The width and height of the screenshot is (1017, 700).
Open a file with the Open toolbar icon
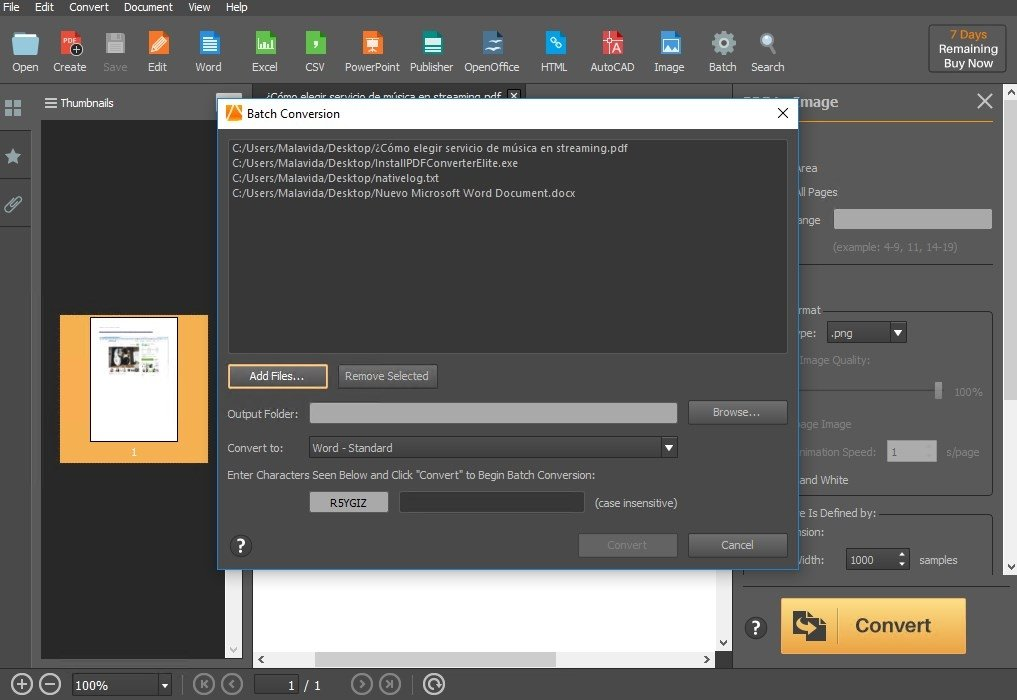pyautogui.click(x=25, y=52)
